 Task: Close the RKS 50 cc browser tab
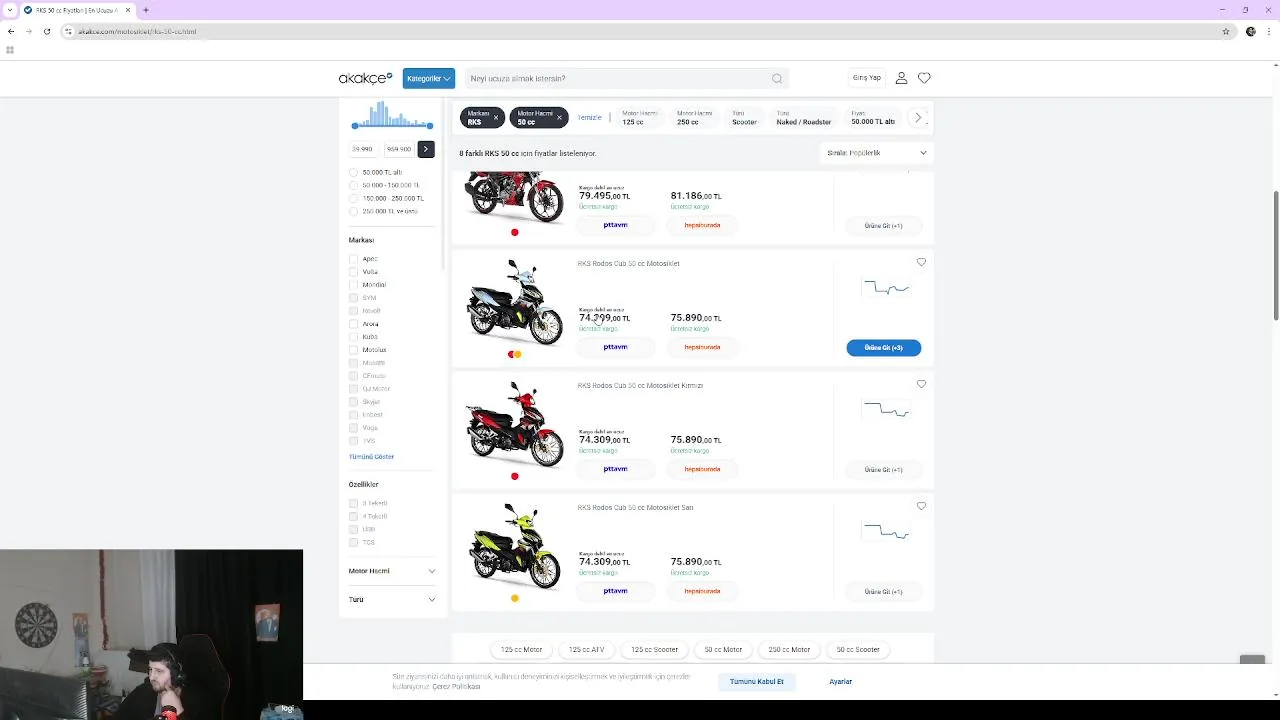point(128,10)
